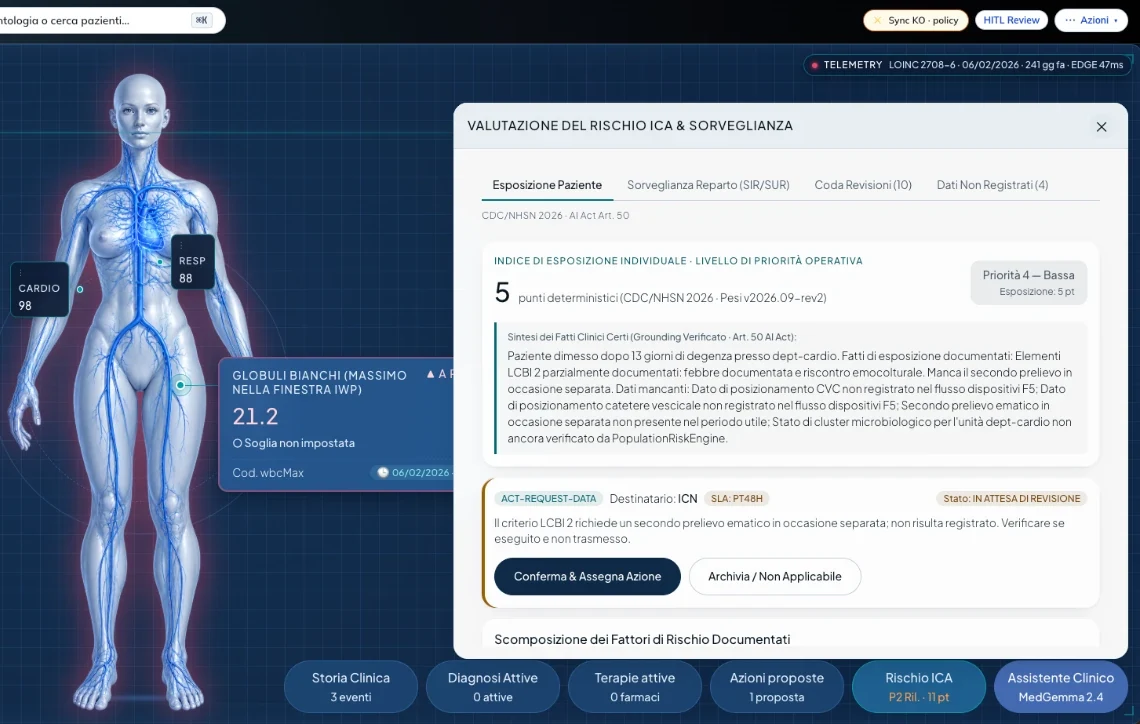The image size is (1140, 724).
Task: Open the CARDIO 98 vitals card
Action: coord(40,289)
